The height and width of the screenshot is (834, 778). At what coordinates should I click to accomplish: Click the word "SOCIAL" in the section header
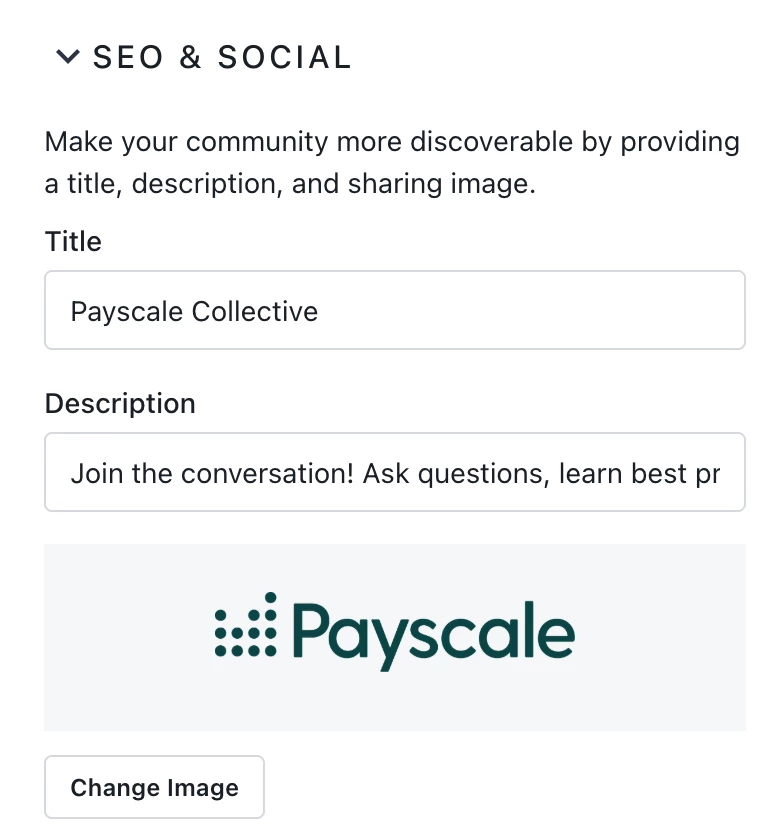point(285,57)
